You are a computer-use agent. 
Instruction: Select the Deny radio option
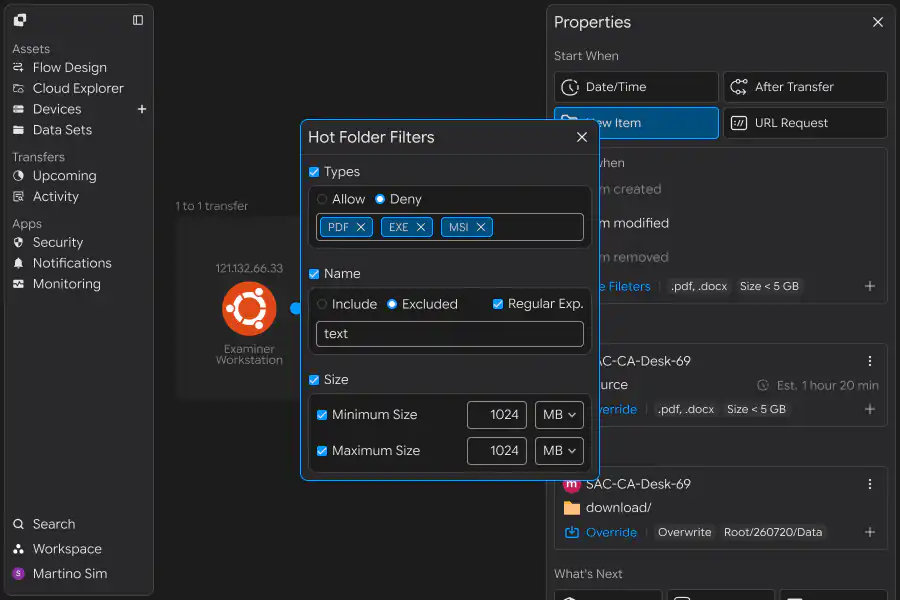coord(380,199)
